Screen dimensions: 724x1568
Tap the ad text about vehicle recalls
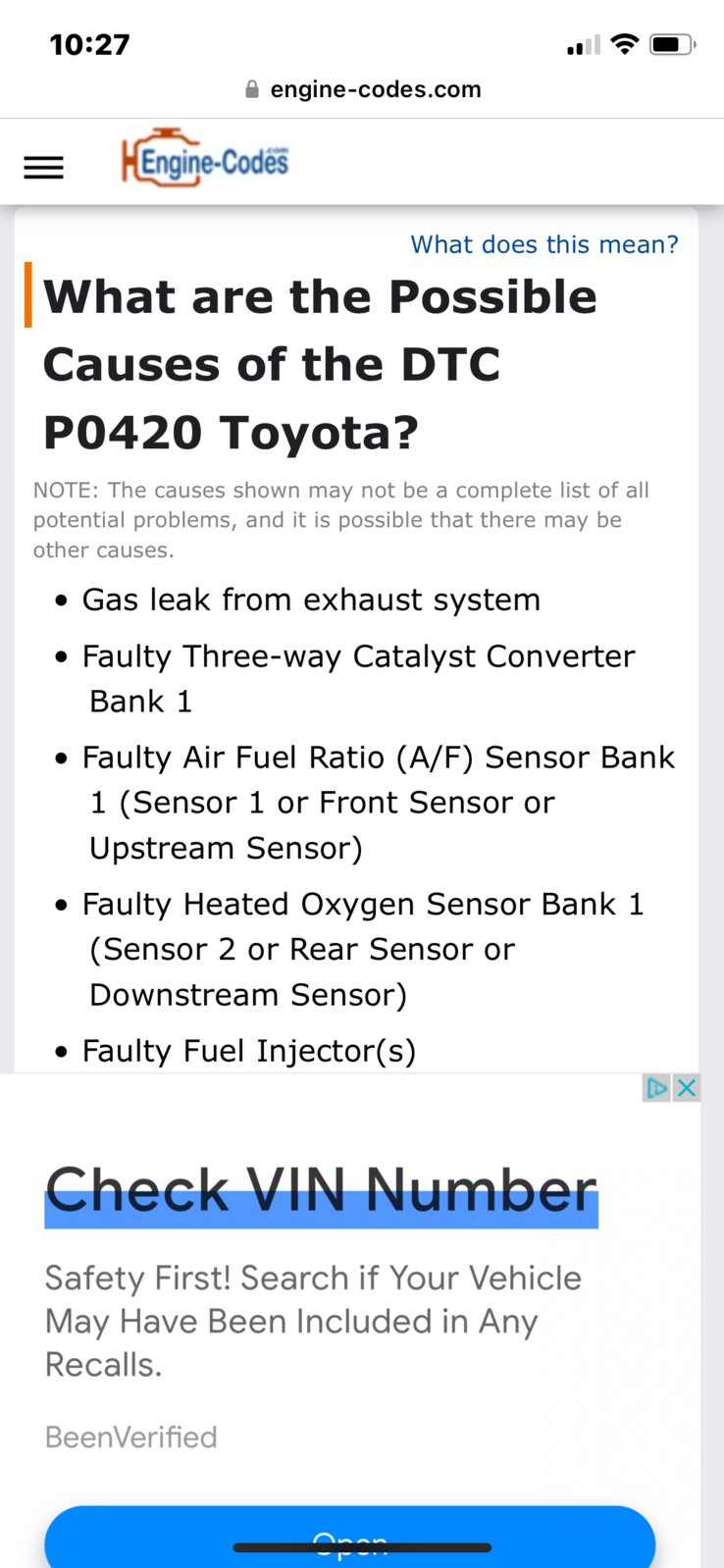313,1321
